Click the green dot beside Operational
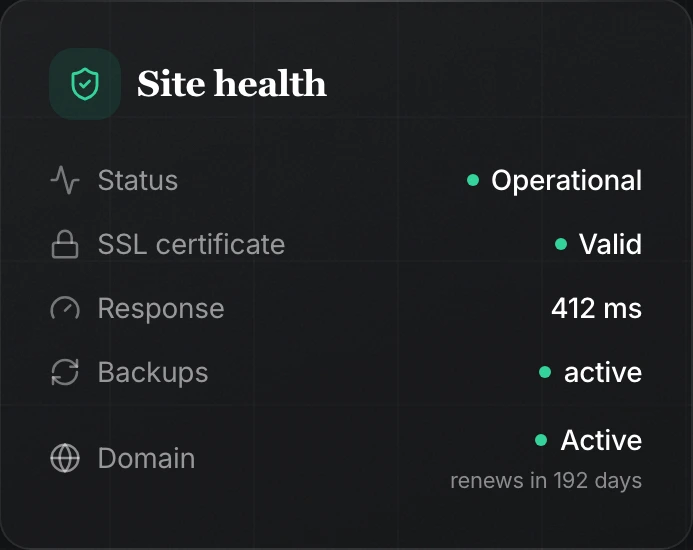Image resolution: width=693 pixels, height=550 pixels. click(473, 180)
